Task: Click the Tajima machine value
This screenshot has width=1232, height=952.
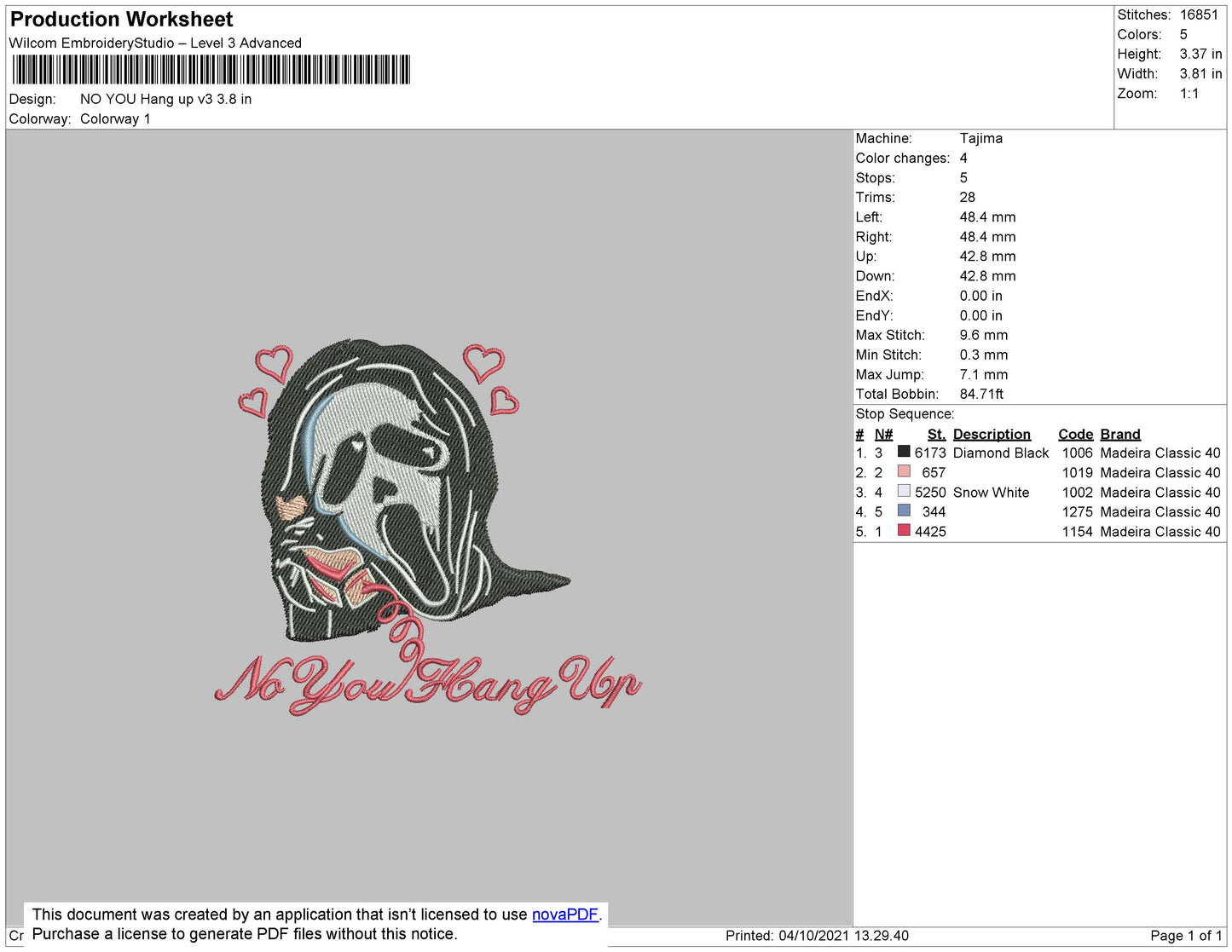Action: tap(980, 138)
